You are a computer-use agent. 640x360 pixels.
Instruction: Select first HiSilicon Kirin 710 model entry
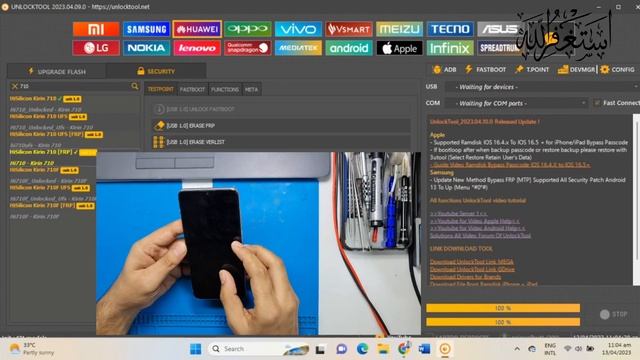[45, 99]
